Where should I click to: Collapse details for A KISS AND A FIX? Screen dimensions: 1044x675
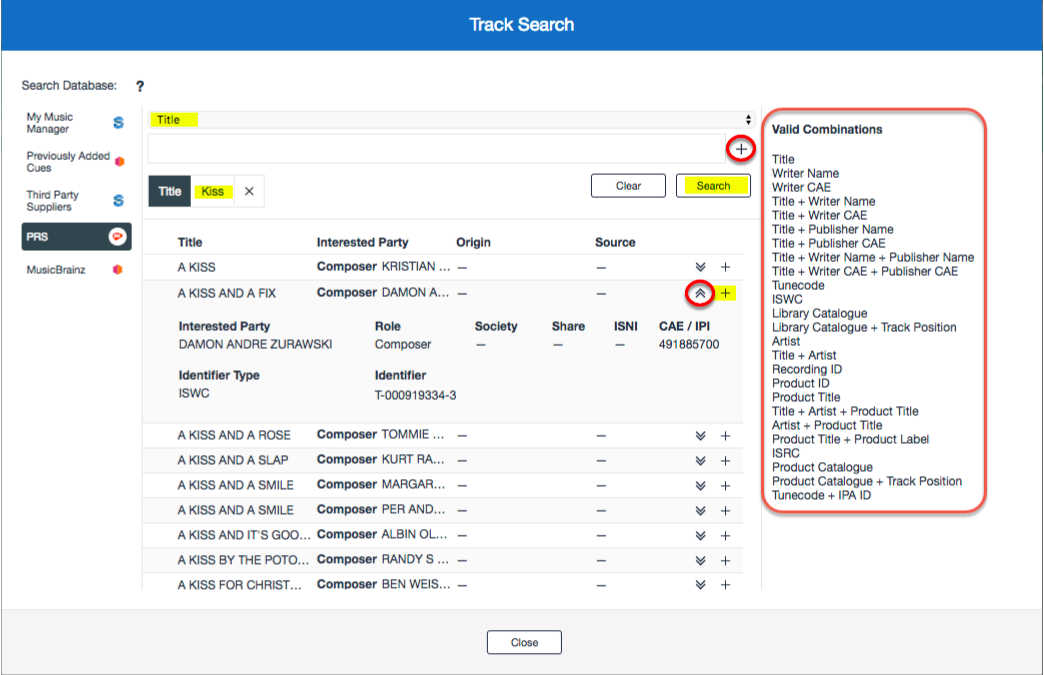(700, 293)
